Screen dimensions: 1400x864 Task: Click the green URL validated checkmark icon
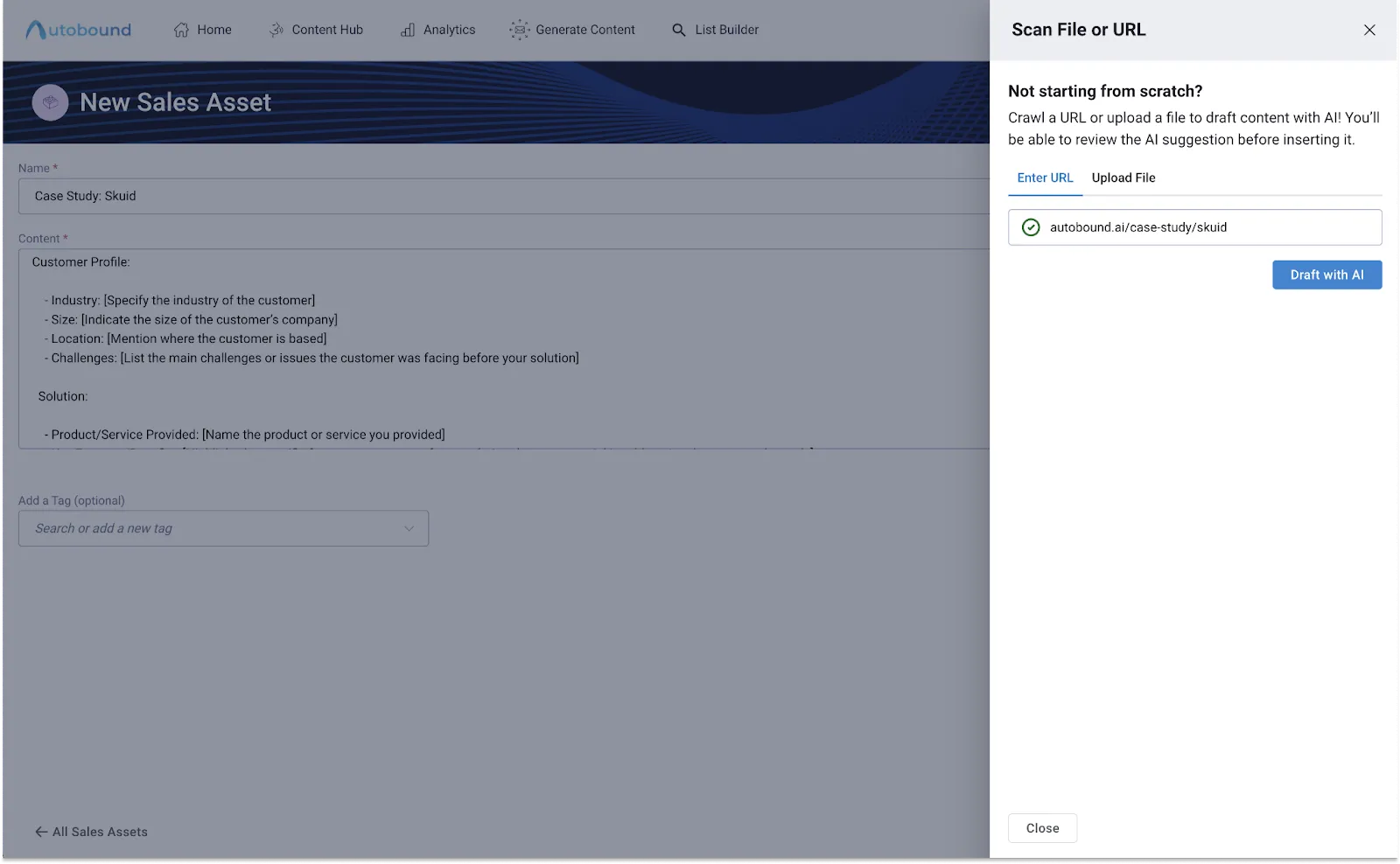1031,227
